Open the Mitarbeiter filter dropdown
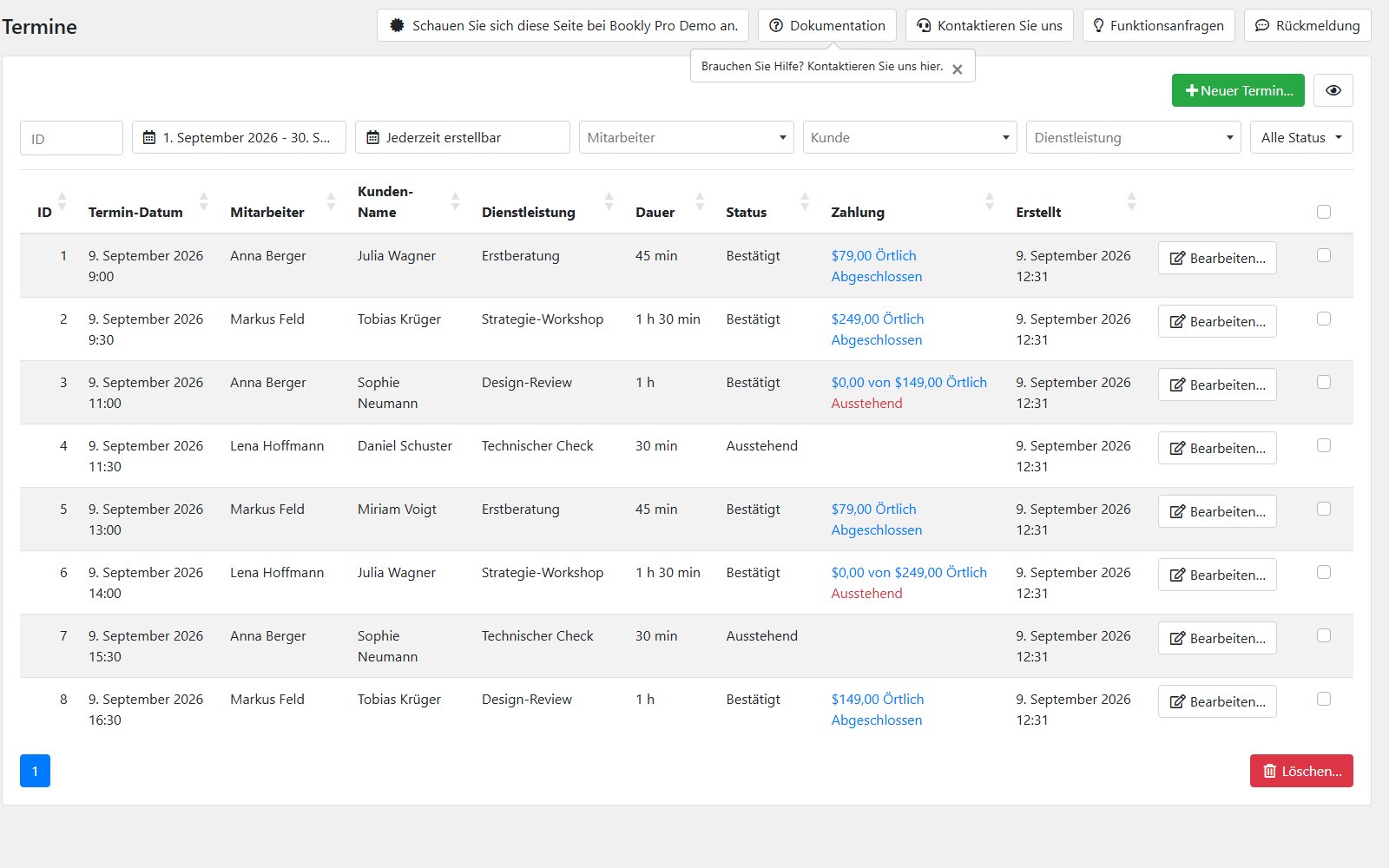The height and width of the screenshot is (868, 1389). [687, 137]
